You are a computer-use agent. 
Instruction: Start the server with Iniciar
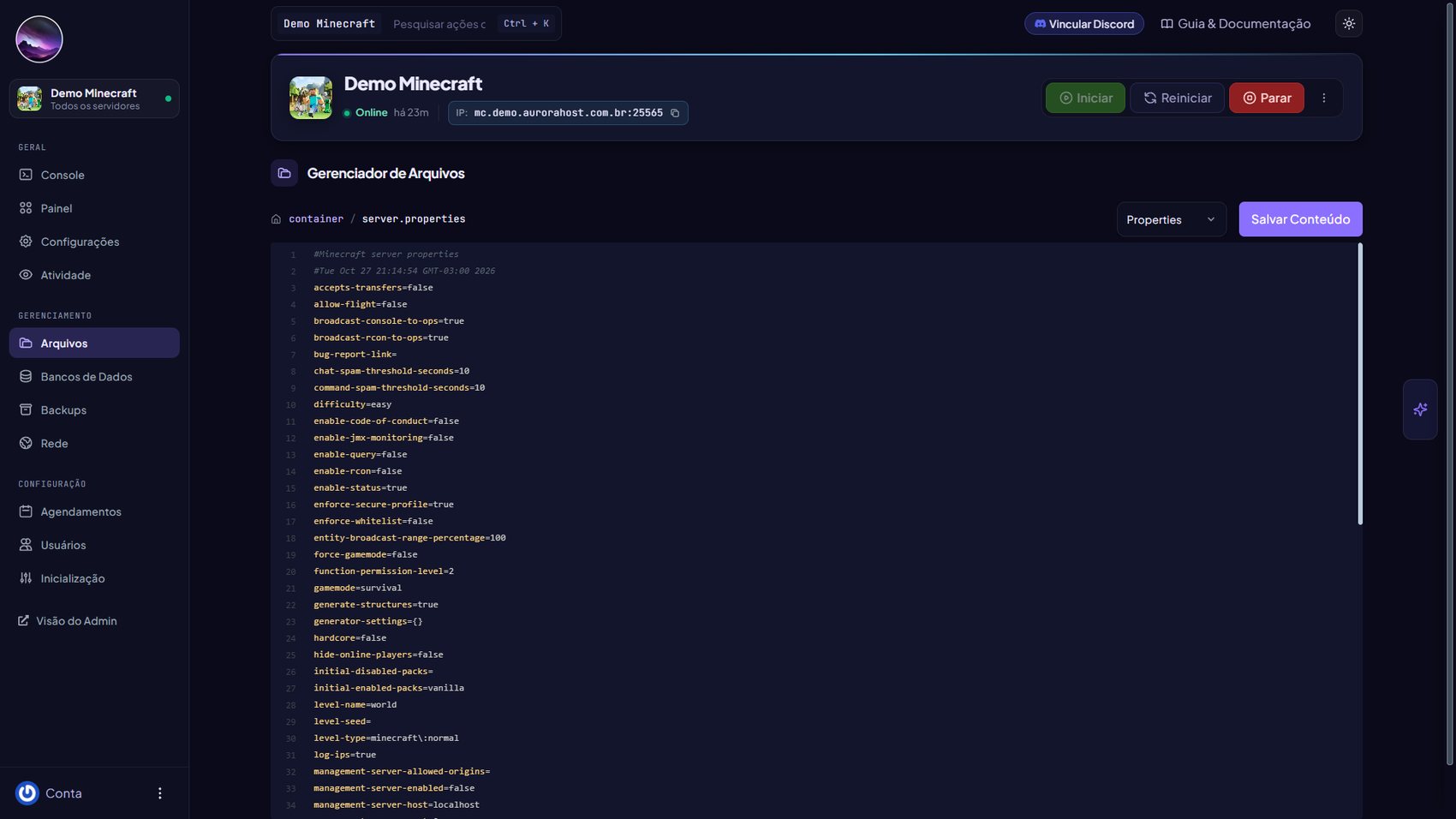pos(1085,98)
